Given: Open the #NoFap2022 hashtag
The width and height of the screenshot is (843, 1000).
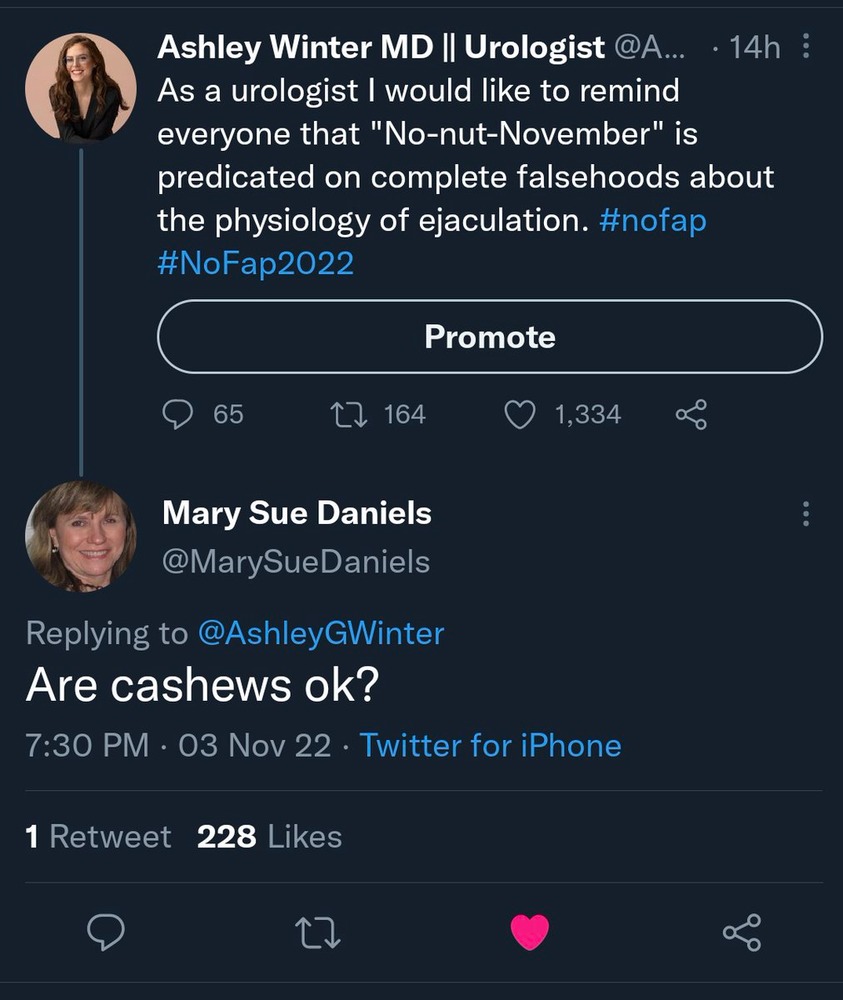Looking at the screenshot, I should pos(255,263).
